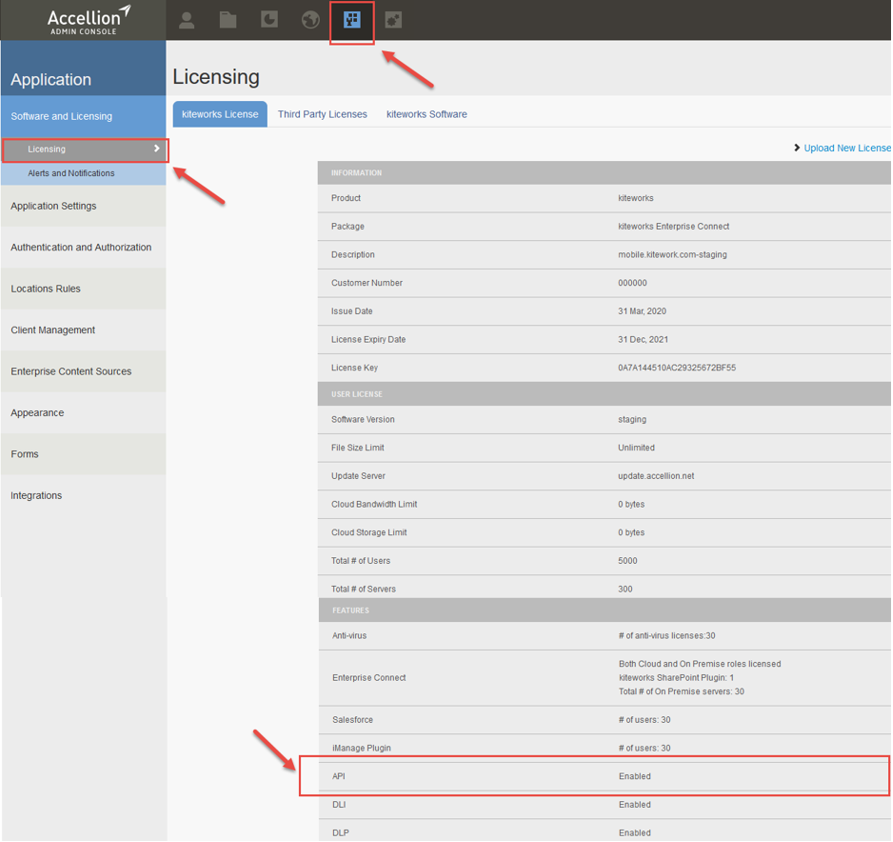The height and width of the screenshot is (842, 893).
Task: Select the API Enabled feature row
Action: [595, 776]
